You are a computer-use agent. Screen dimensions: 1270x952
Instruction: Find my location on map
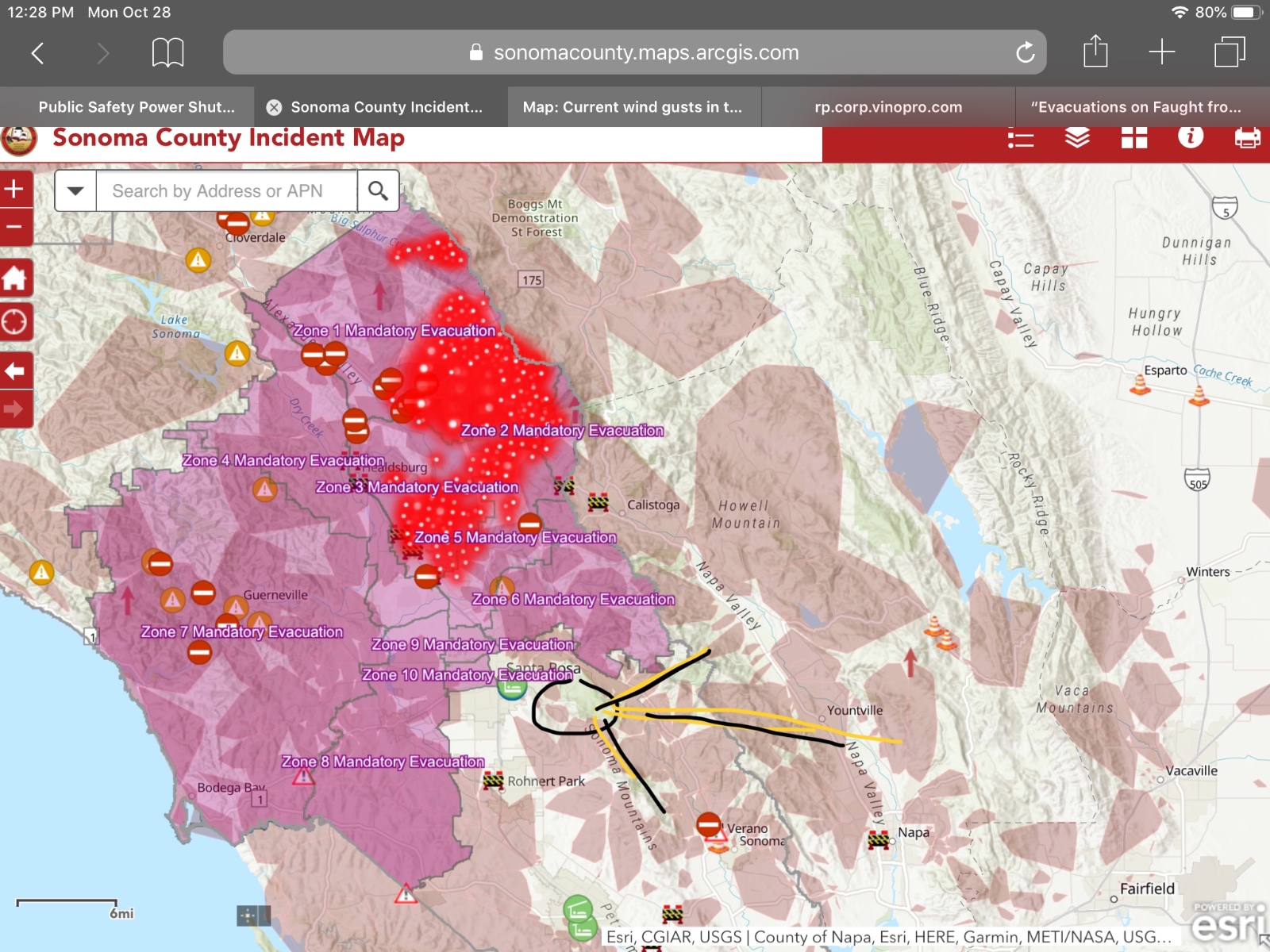(15, 322)
